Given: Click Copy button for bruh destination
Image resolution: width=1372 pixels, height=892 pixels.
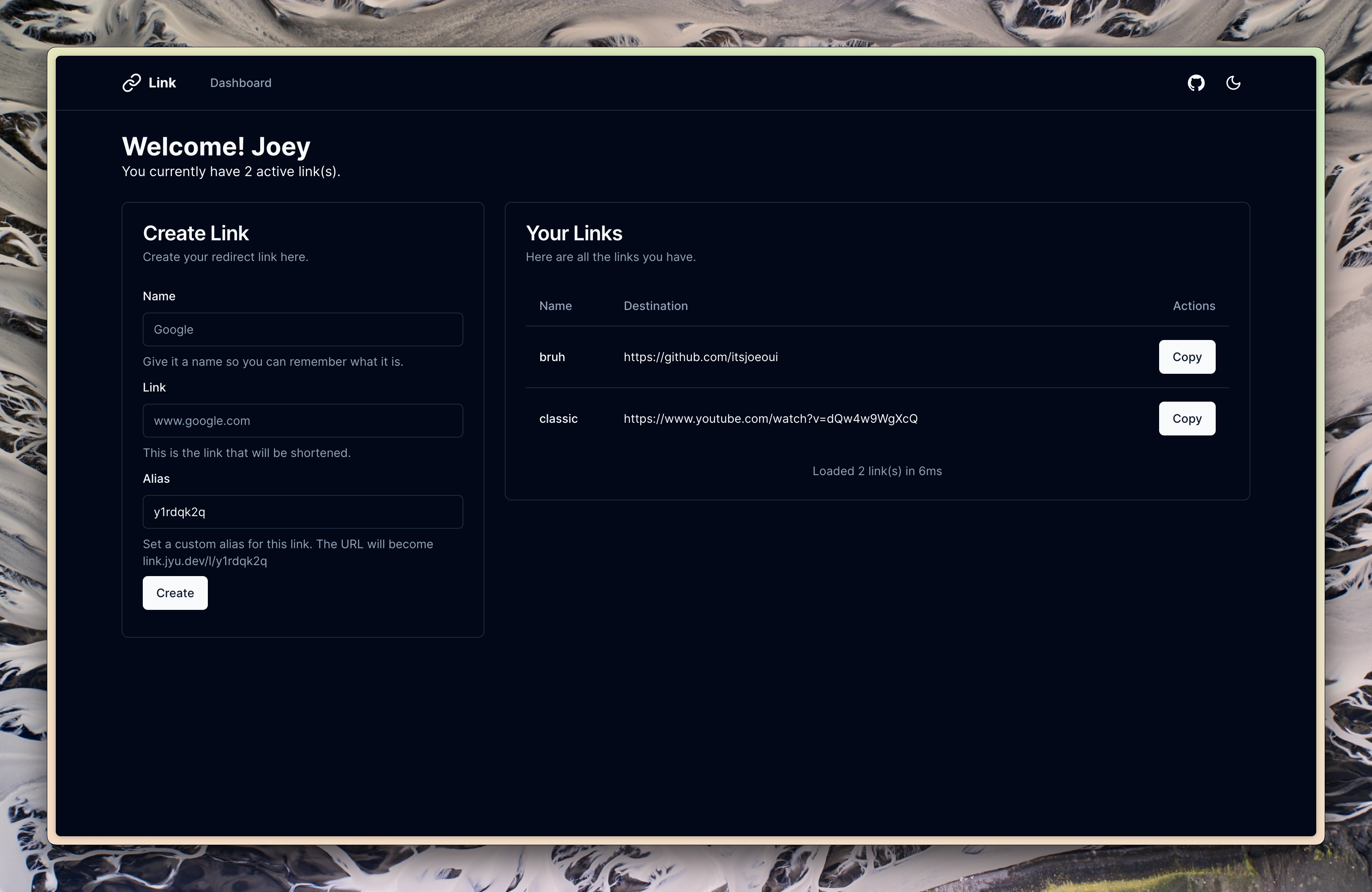Looking at the screenshot, I should pyautogui.click(x=1187, y=356).
